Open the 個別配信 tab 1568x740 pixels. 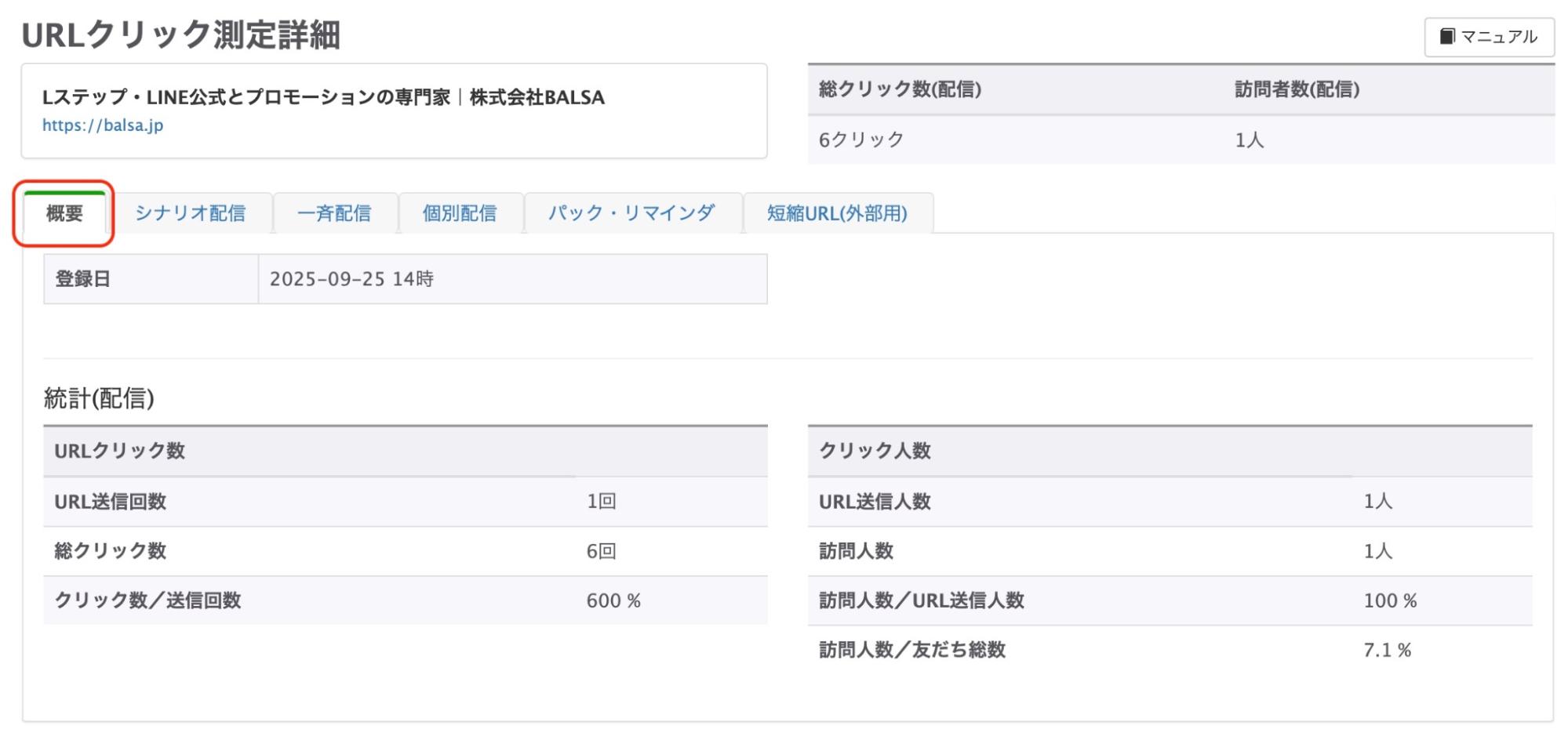pos(460,212)
